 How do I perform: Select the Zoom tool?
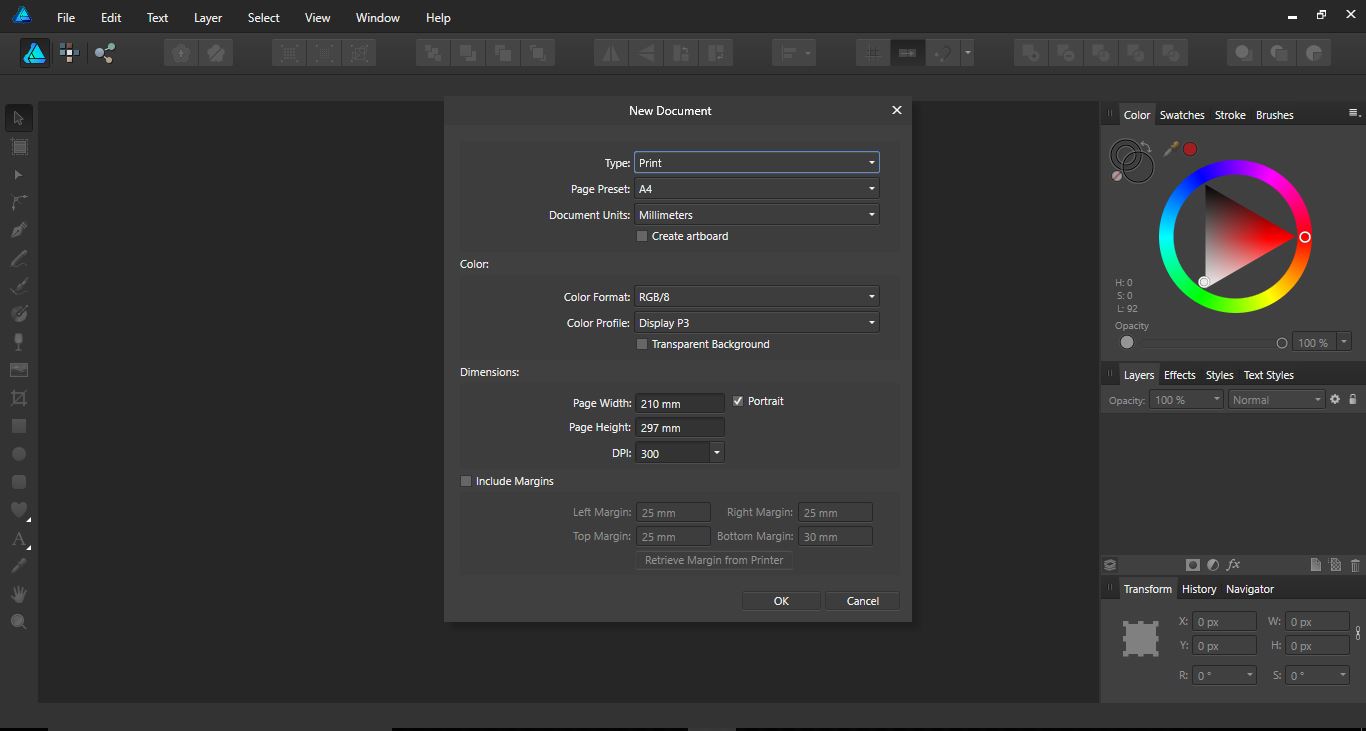point(18,621)
